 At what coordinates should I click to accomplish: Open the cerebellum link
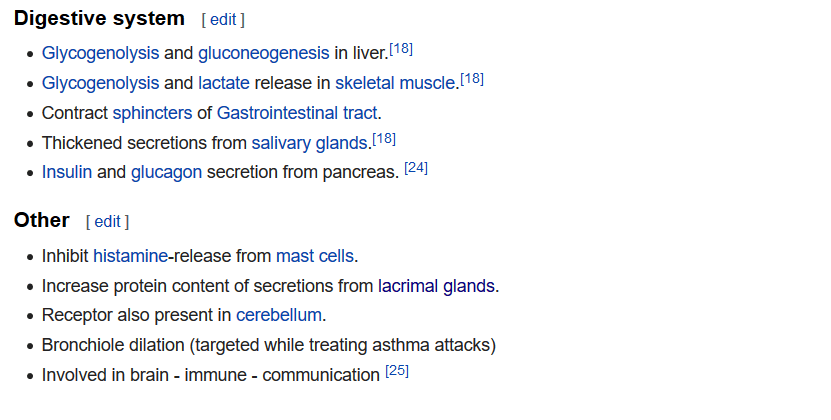(x=279, y=315)
